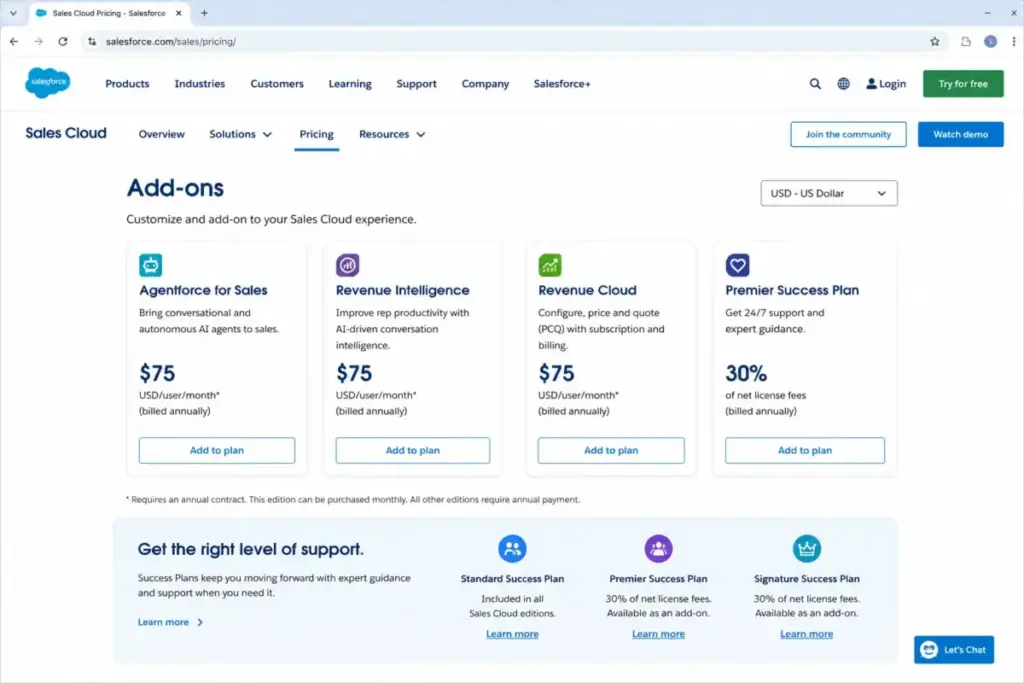Reload the page with the refresh icon
The width and height of the screenshot is (1024, 683).
[63, 41]
